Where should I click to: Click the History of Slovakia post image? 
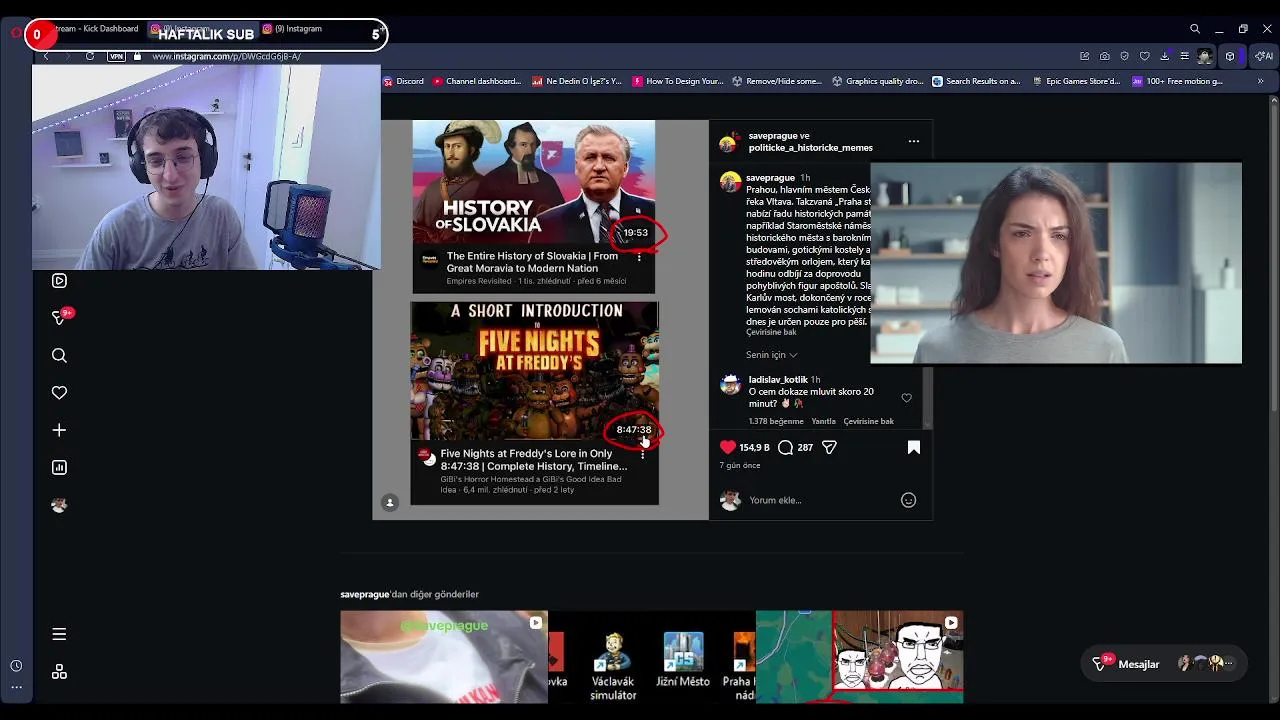[x=534, y=182]
